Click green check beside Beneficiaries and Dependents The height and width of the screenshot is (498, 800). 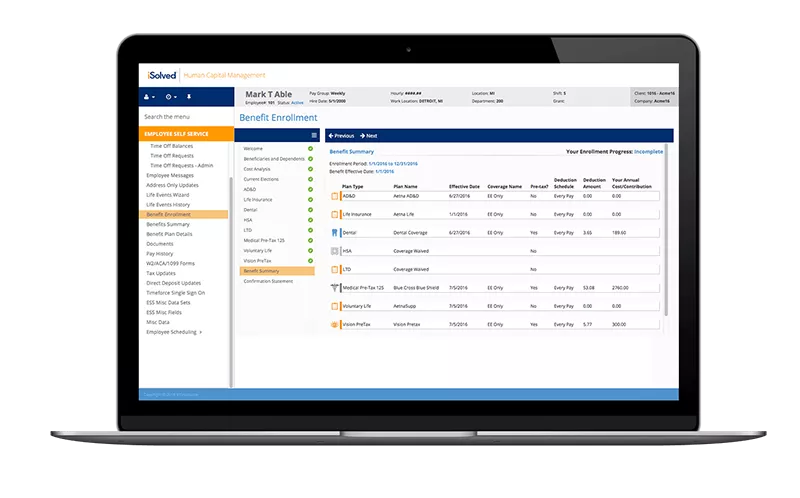click(x=310, y=159)
